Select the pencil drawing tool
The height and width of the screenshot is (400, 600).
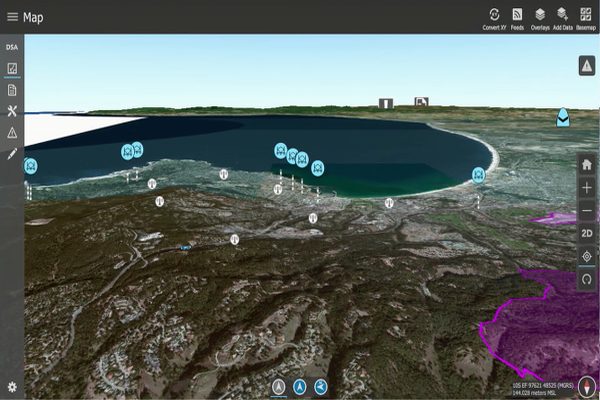(x=12, y=154)
